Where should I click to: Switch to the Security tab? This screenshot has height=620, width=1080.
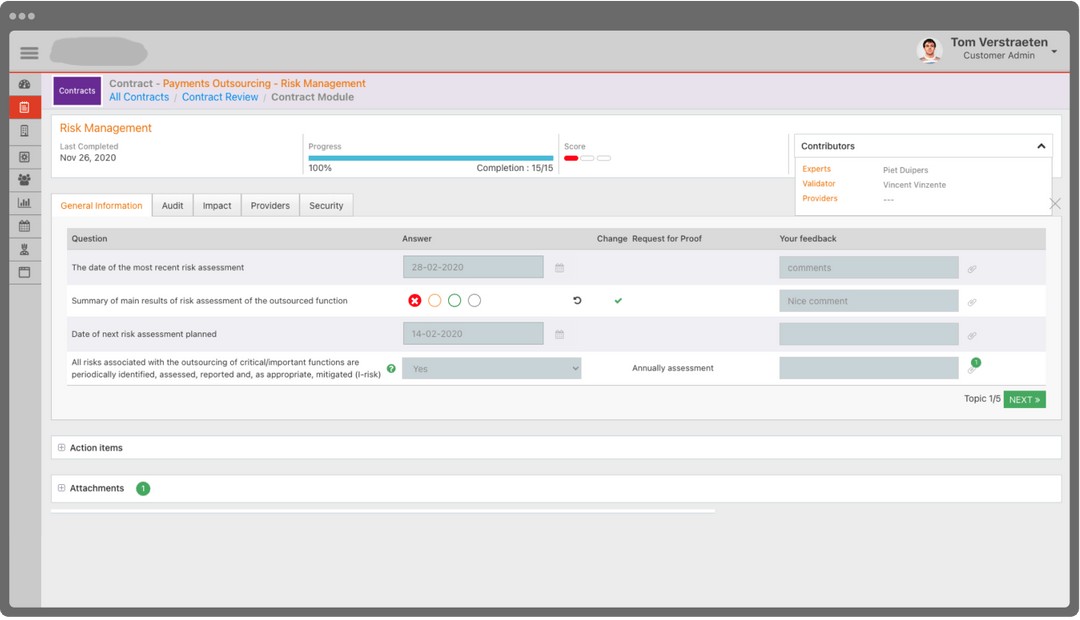[326, 206]
